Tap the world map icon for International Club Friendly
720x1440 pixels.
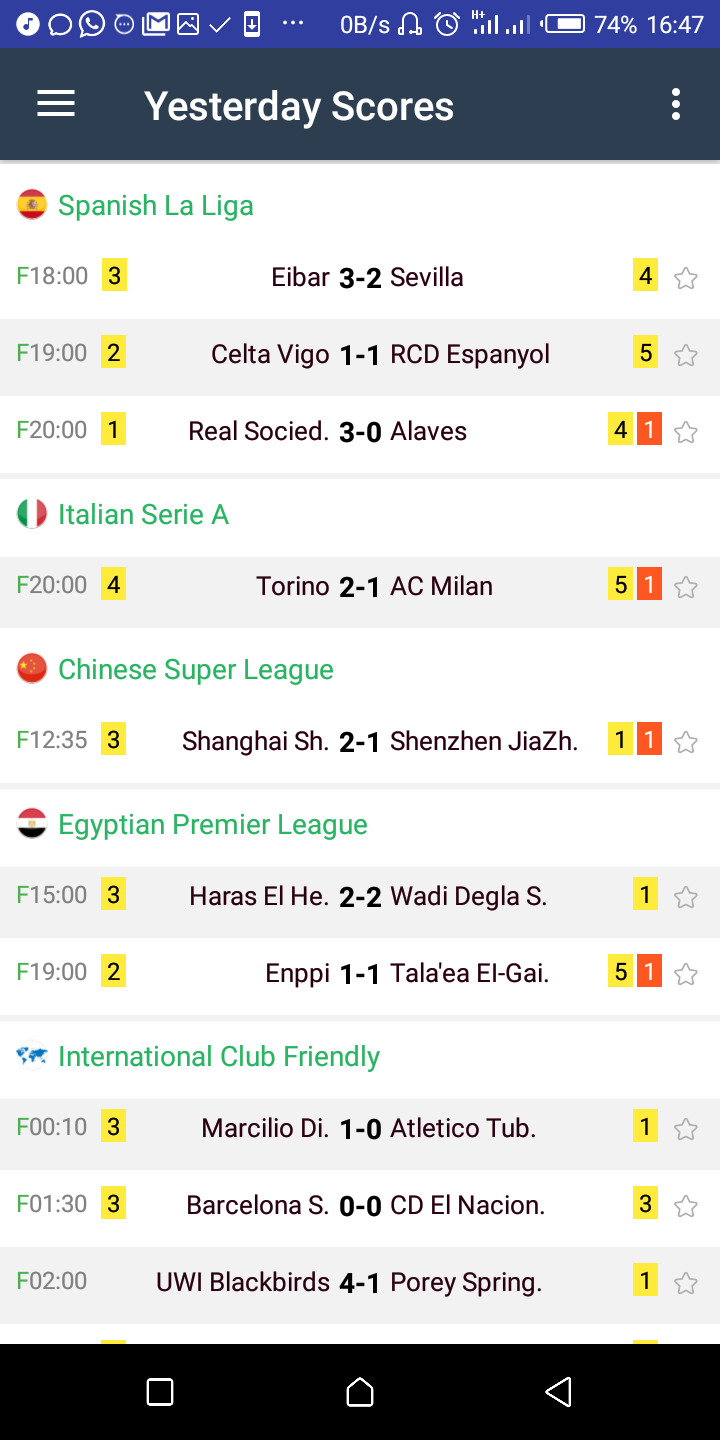32,1056
